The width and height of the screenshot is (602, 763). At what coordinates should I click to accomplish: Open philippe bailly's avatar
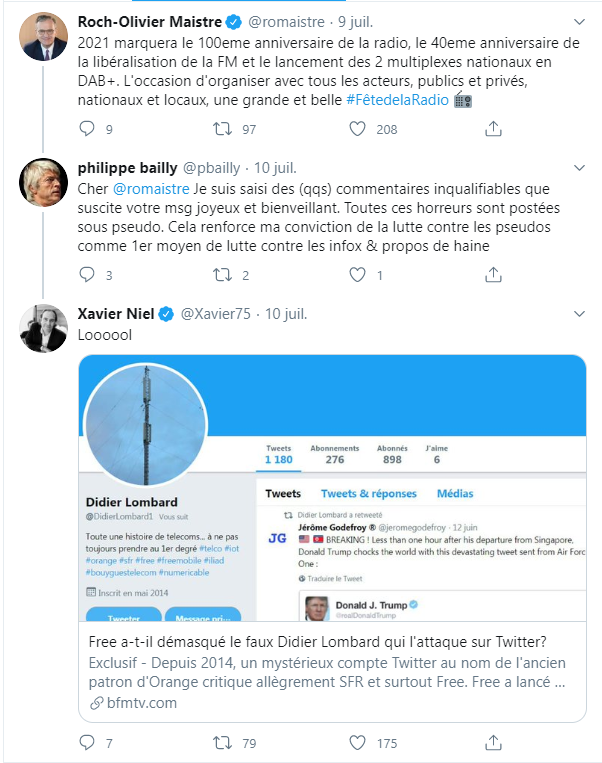pyautogui.click(x=43, y=182)
